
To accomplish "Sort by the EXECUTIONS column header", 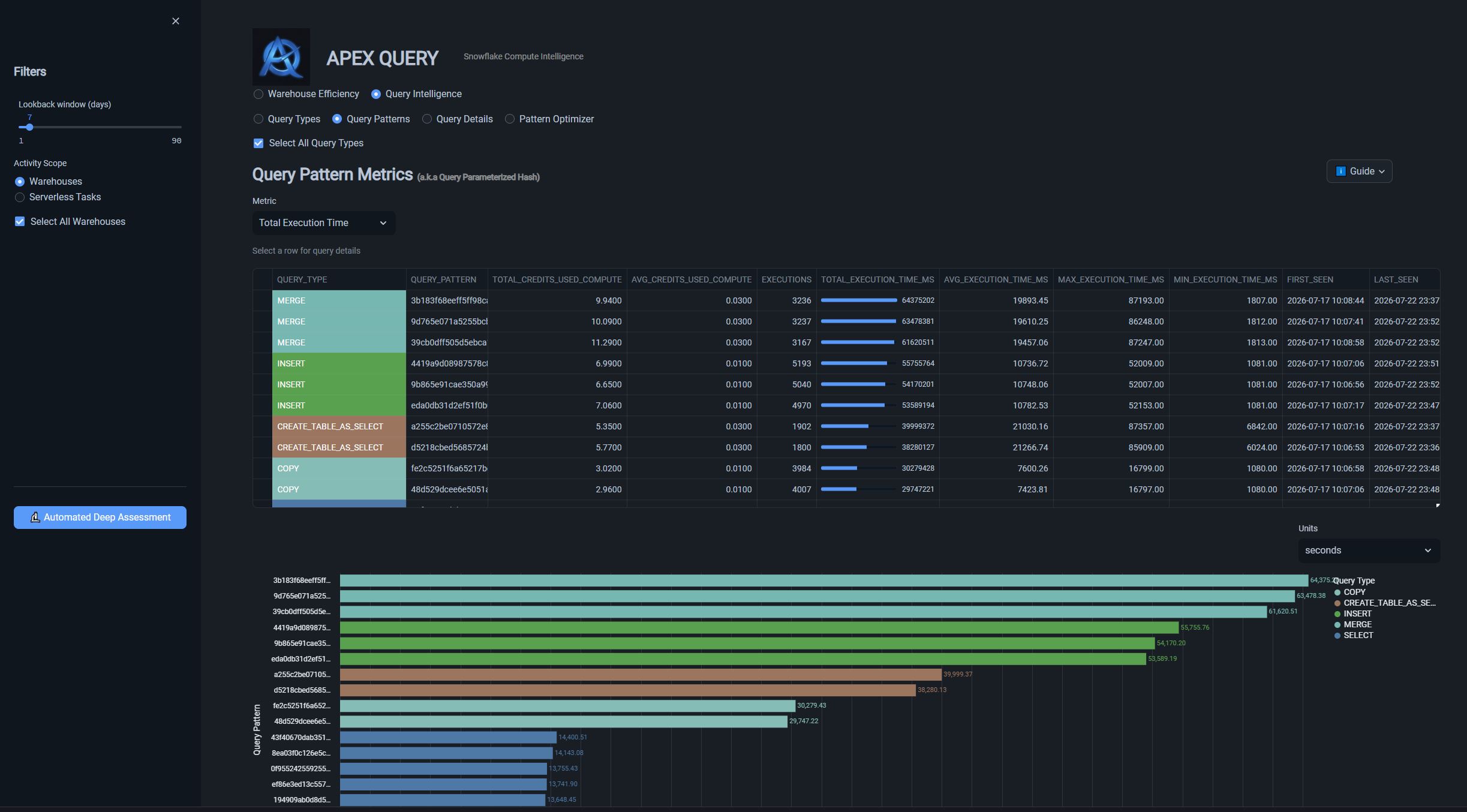I will [786, 279].
